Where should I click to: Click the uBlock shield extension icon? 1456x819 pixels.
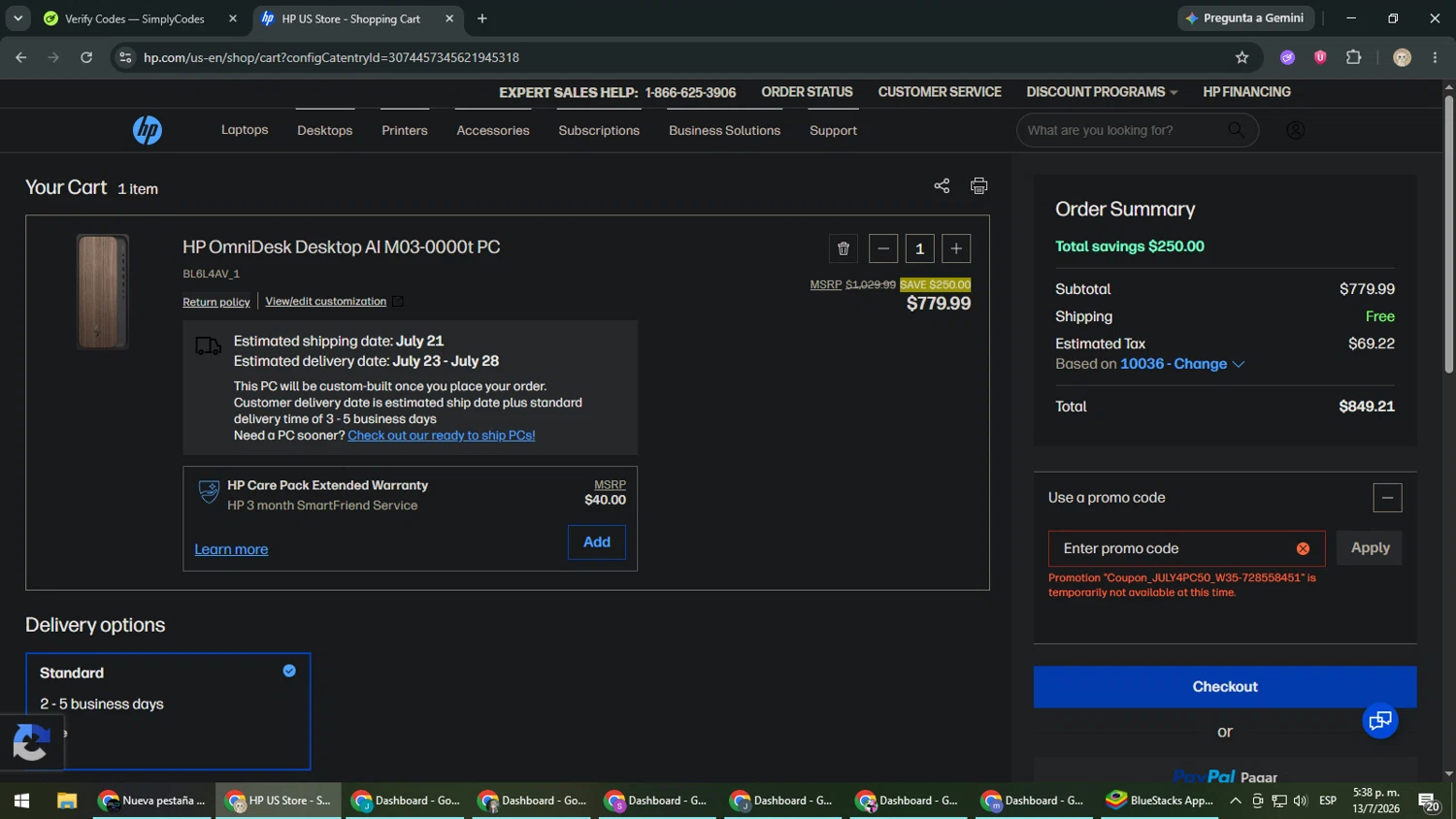[x=1320, y=57]
